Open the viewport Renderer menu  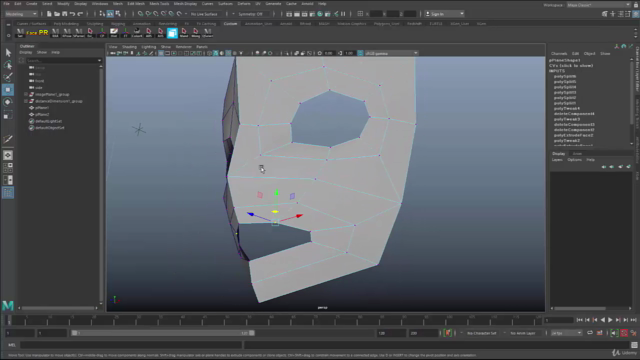[183, 47]
